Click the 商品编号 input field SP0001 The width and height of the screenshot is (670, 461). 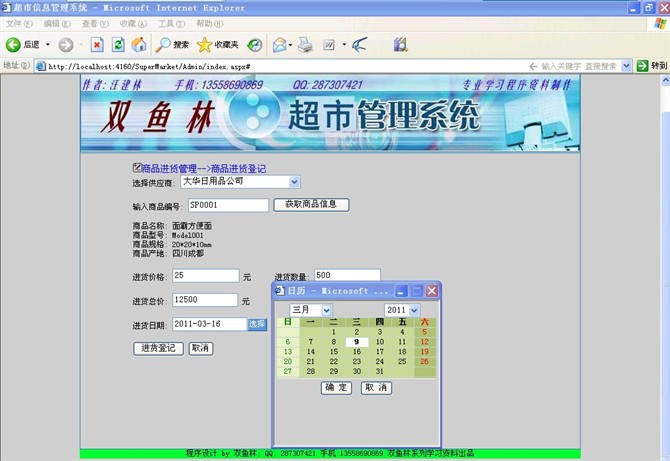tap(228, 205)
